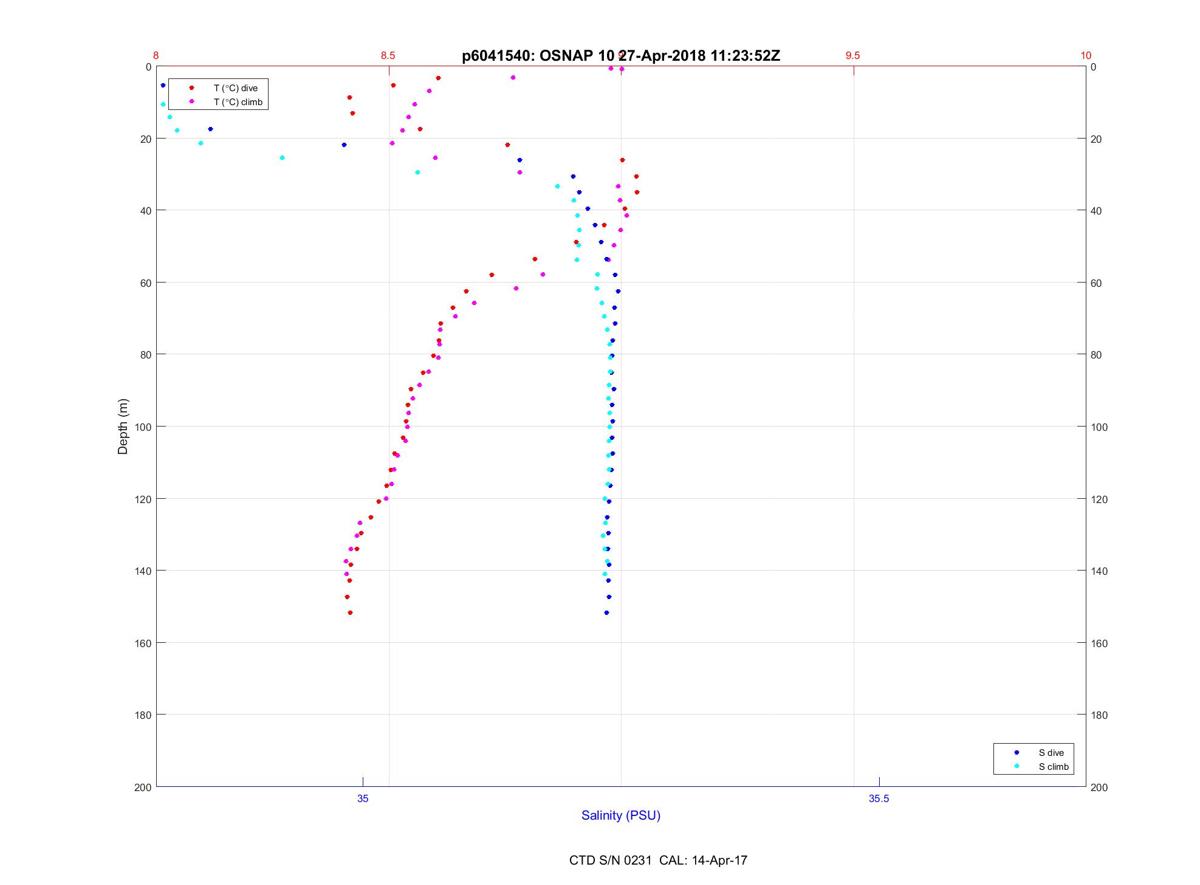Click right depth axis tick label 180
1200x885 pixels.
click(x=1100, y=715)
